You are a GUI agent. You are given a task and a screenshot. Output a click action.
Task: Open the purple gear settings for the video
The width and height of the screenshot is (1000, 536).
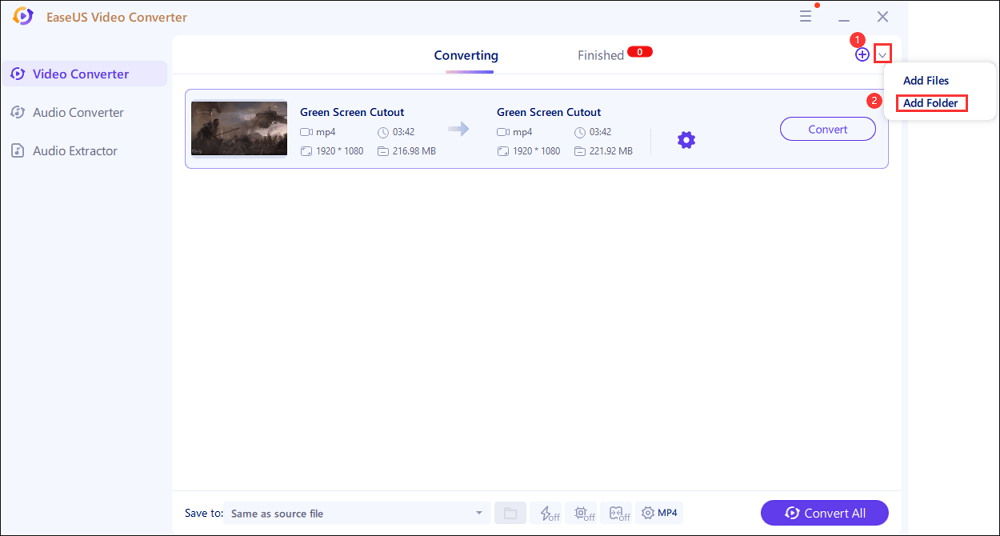click(686, 140)
